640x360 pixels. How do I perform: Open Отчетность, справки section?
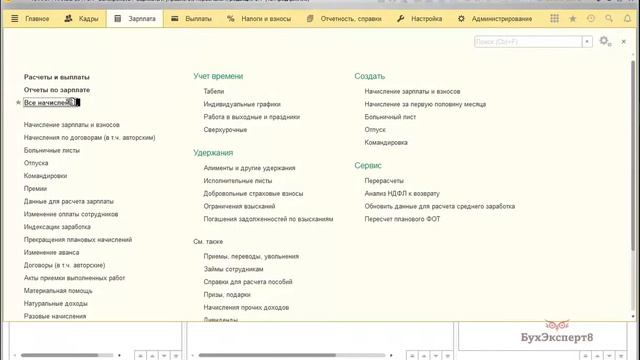coord(344,19)
